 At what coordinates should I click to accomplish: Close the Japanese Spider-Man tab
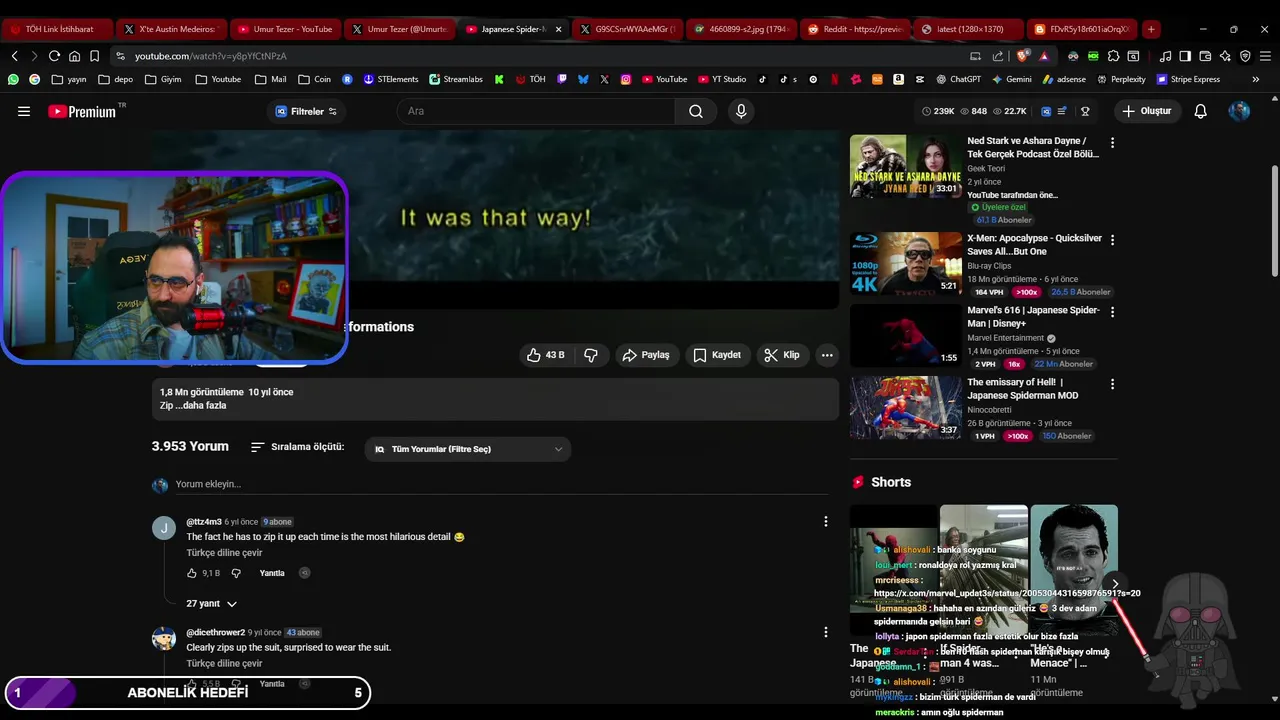(558, 29)
